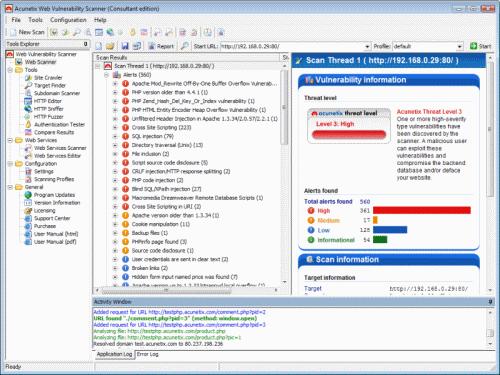The image size is (500, 375).
Task: Open the Configuration menu
Action: coord(68,20)
